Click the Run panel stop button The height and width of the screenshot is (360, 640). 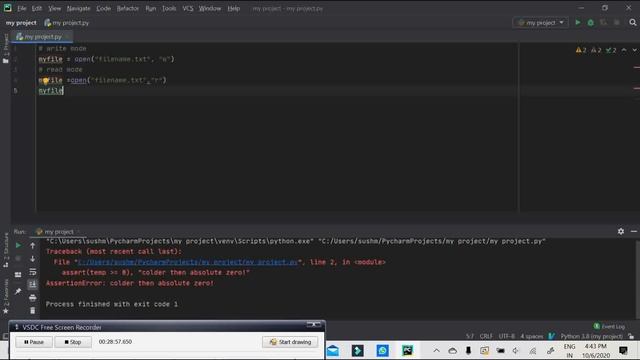click(18, 259)
